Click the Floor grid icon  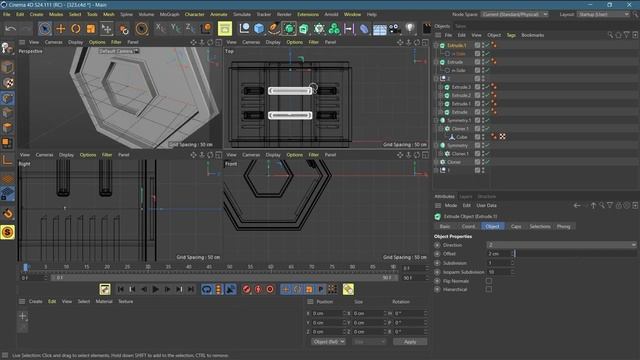click(x=380, y=29)
